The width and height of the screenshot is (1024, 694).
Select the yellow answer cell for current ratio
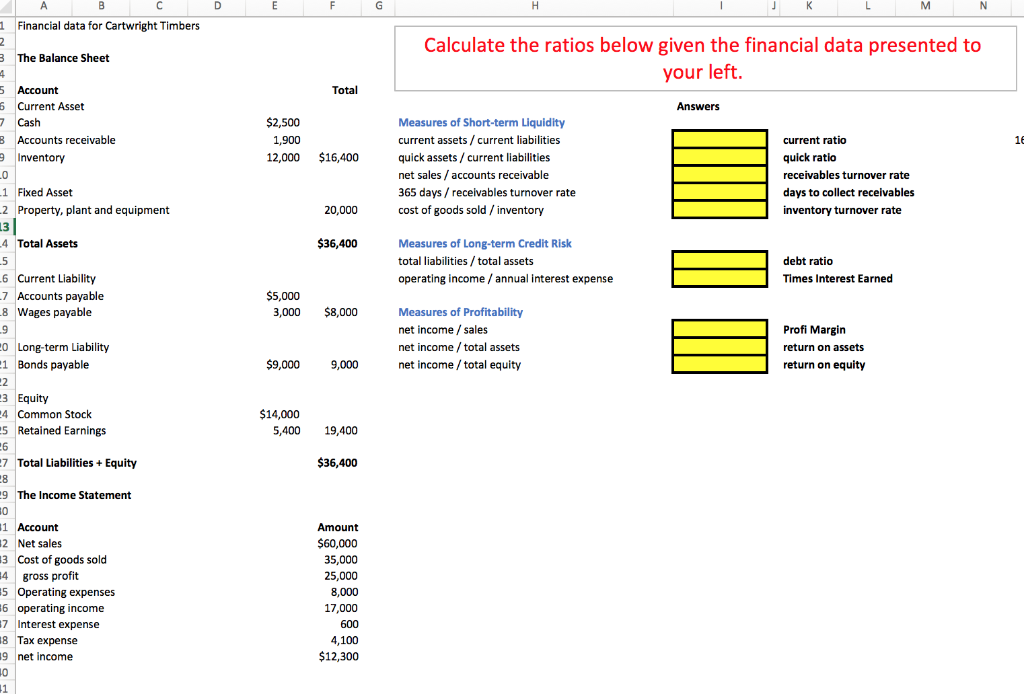[x=719, y=140]
